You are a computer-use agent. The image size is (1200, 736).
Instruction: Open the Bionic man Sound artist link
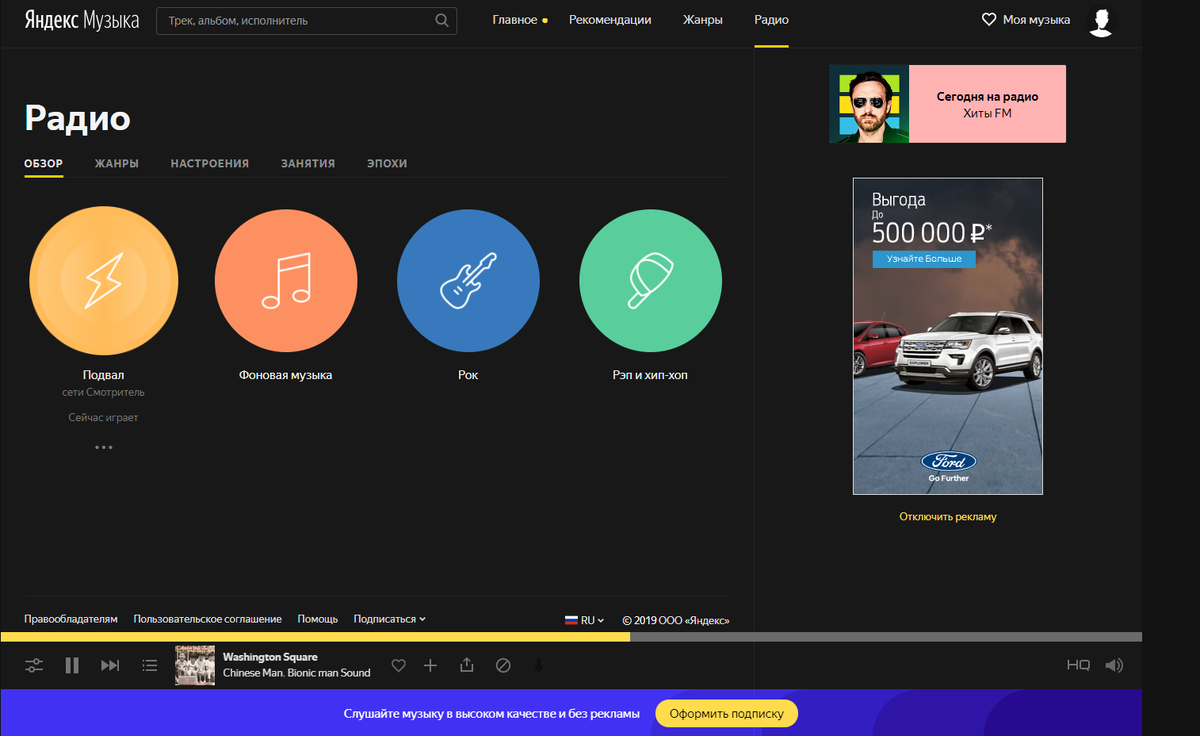[329, 673]
